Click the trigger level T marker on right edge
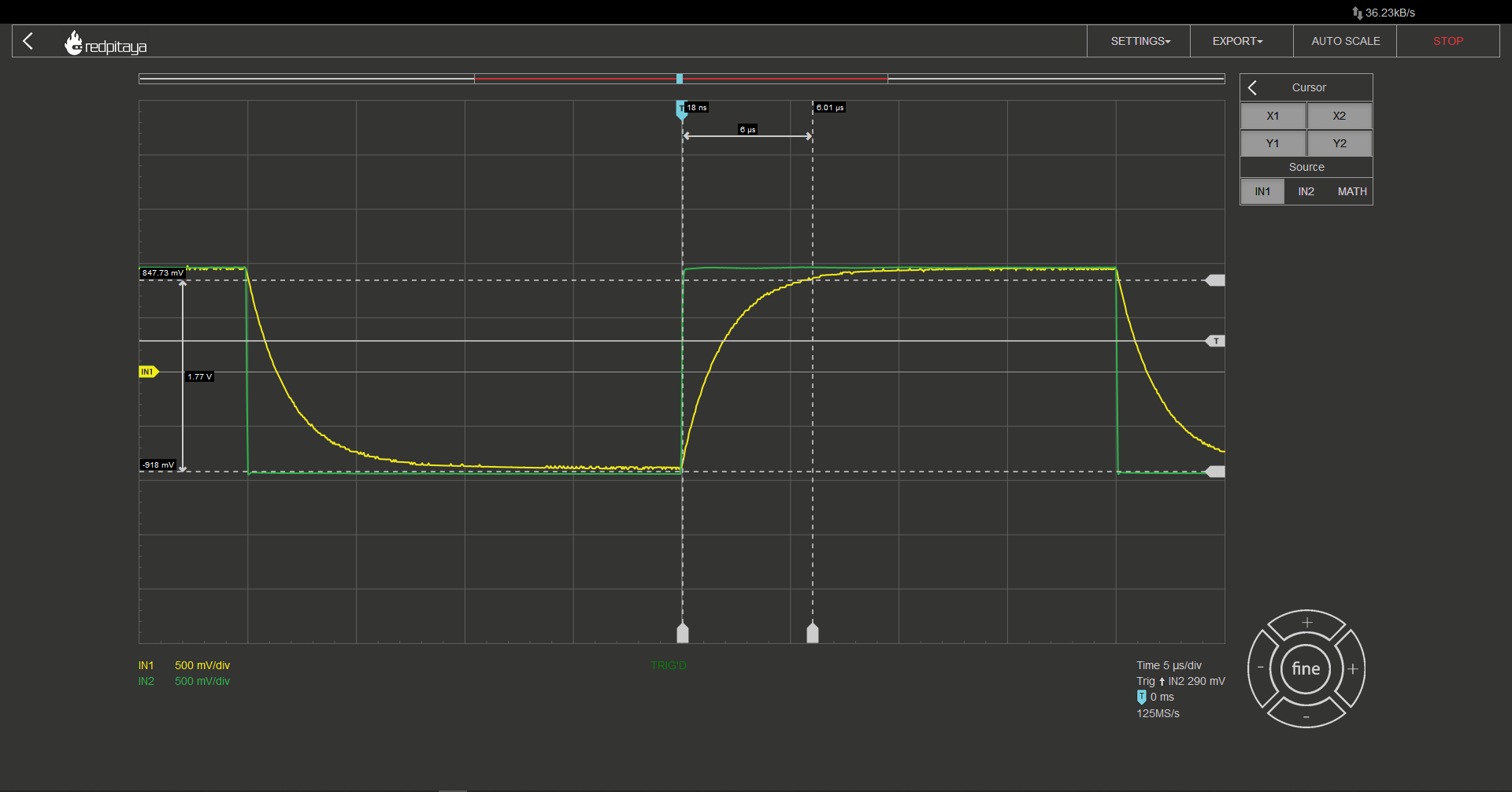The width and height of the screenshot is (1512, 792). click(1215, 341)
